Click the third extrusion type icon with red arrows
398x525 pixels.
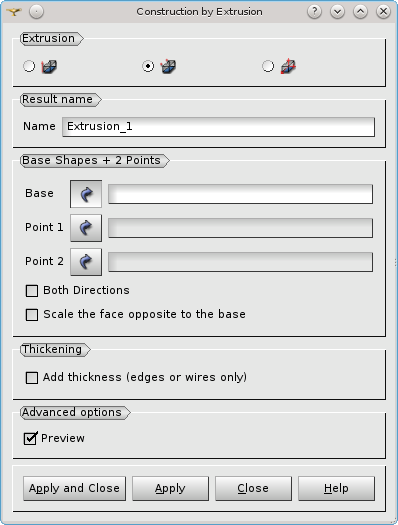pyautogui.click(x=288, y=66)
